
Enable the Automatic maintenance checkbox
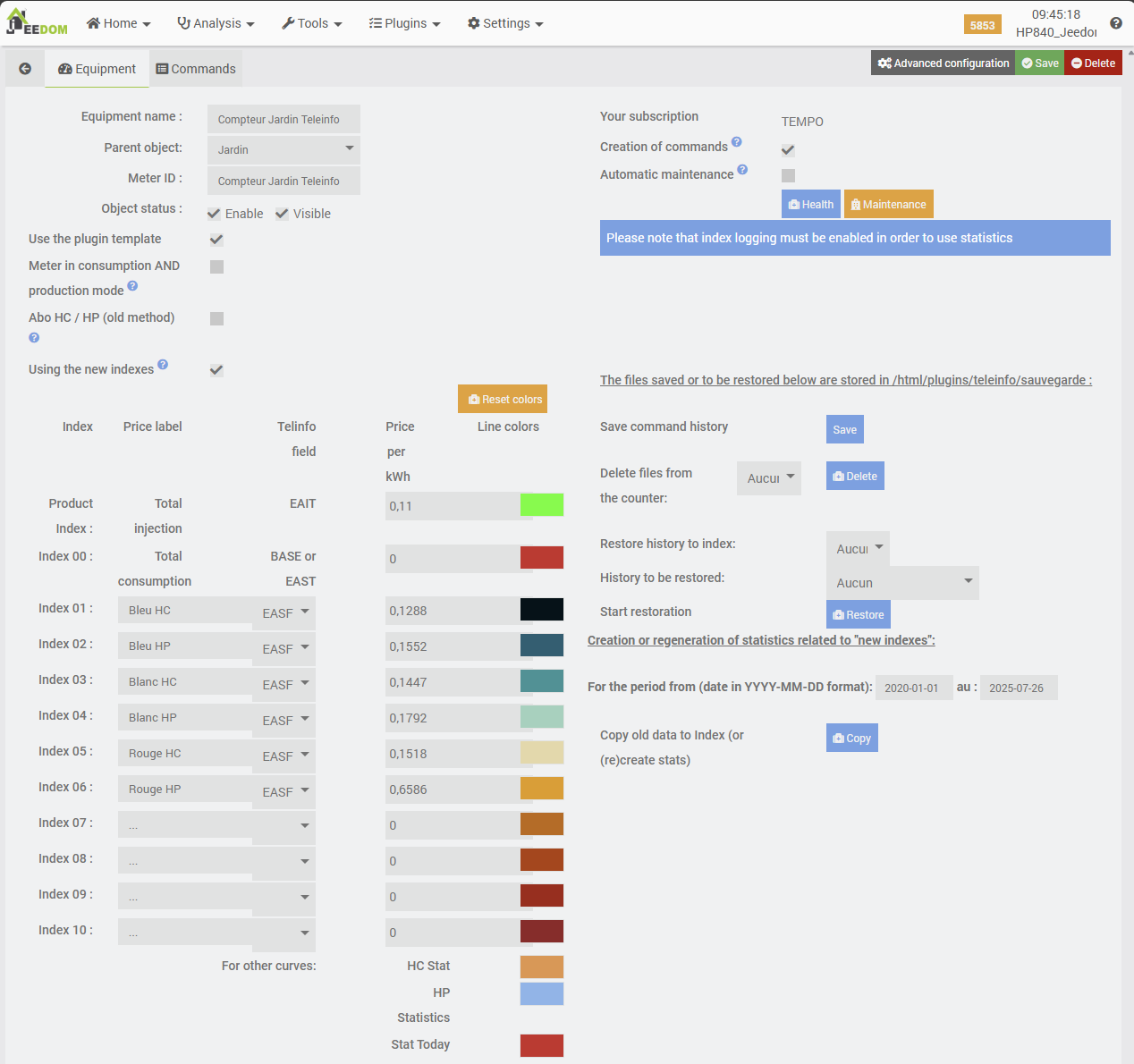coord(788,176)
